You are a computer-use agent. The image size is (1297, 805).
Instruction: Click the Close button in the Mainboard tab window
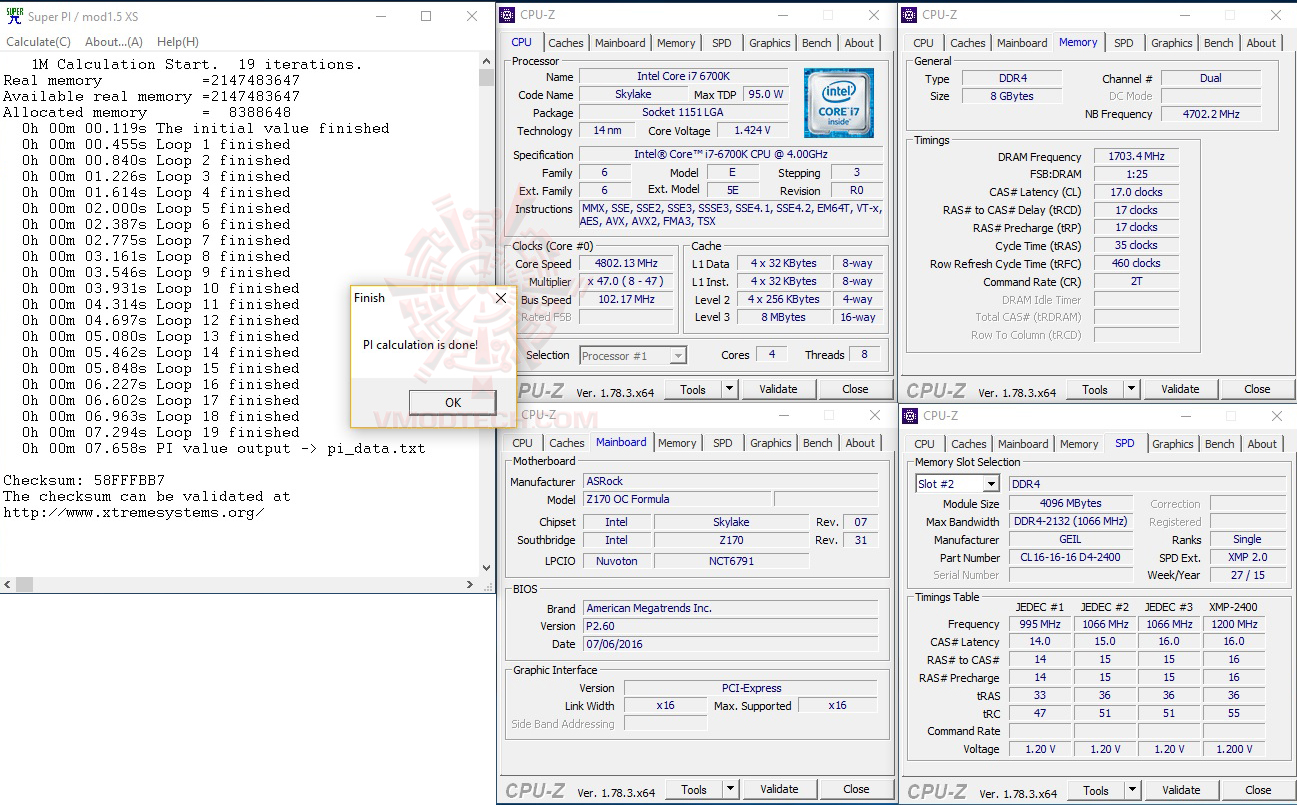856,789
